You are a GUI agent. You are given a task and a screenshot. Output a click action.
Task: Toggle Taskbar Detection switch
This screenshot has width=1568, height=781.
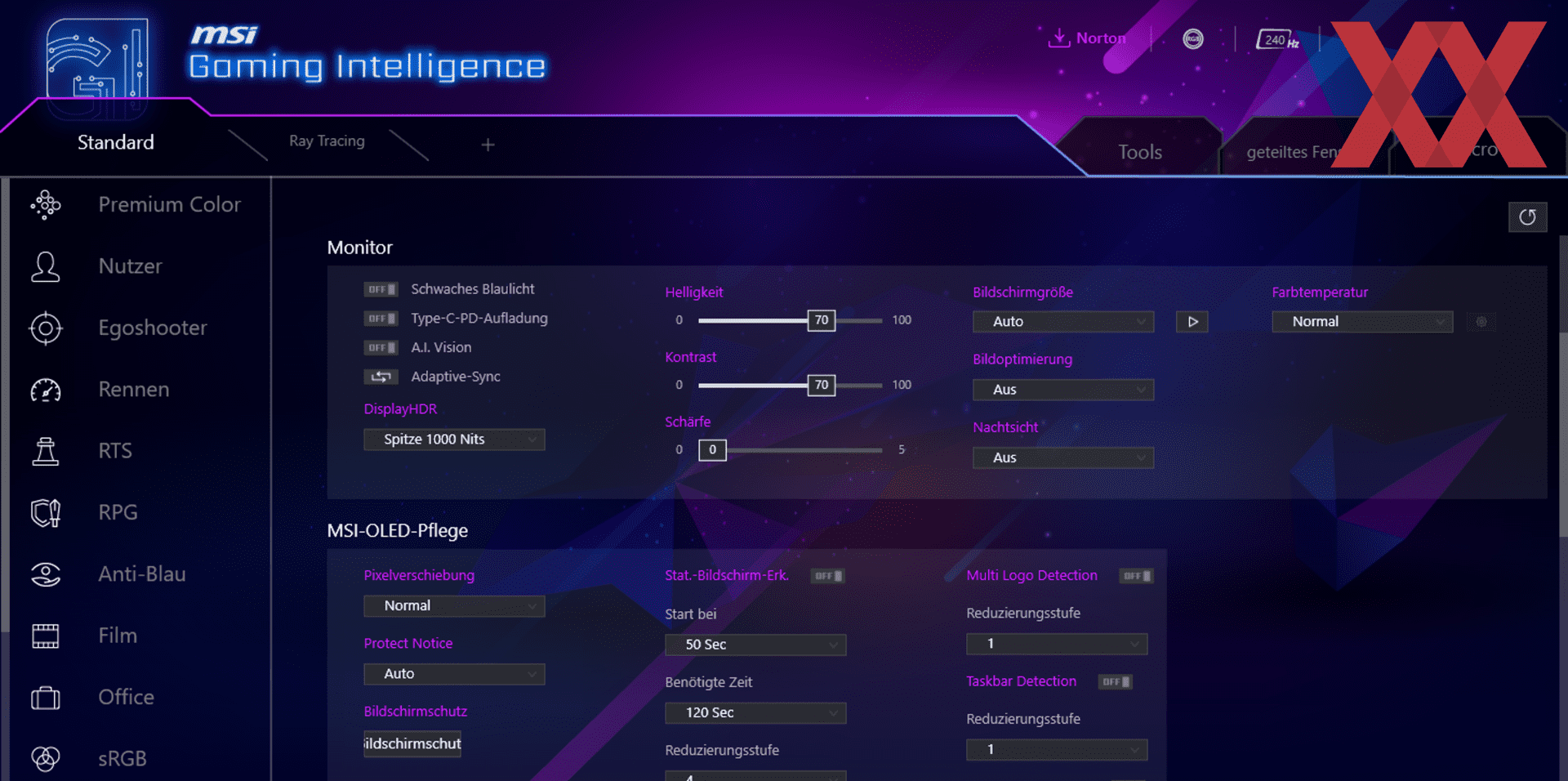point(1115,681)
